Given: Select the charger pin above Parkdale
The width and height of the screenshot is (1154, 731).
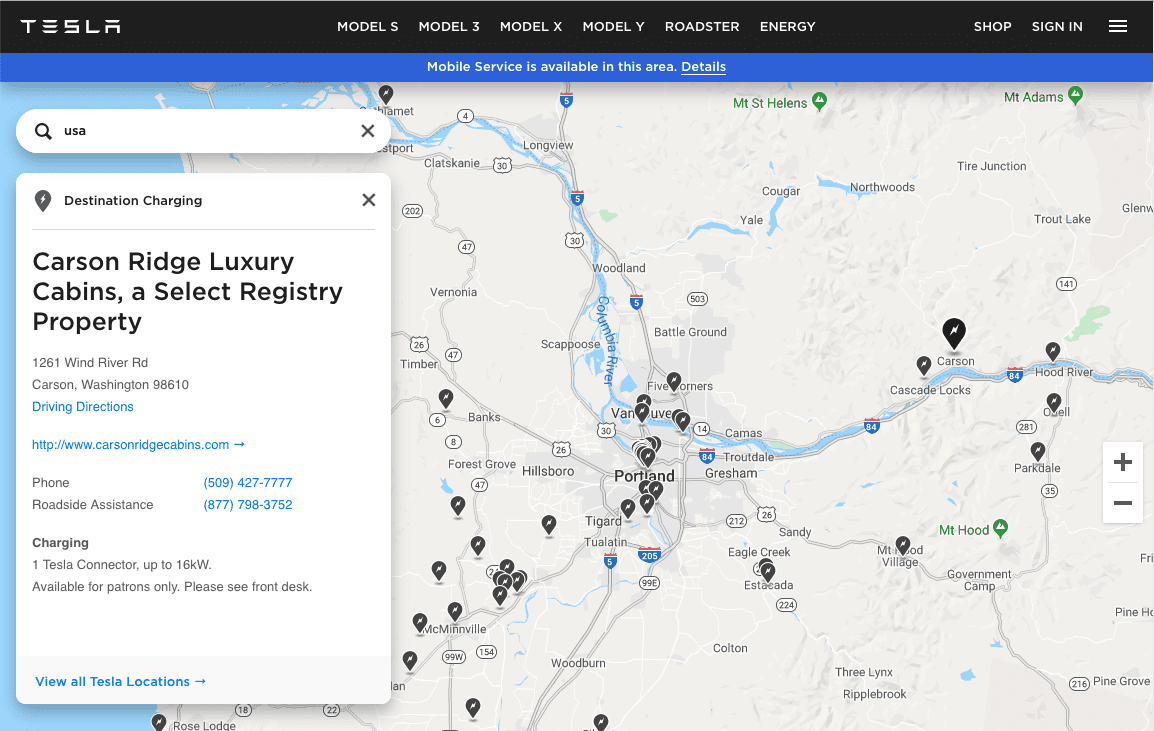Looking at the screenshot, I should [1038, 451].
